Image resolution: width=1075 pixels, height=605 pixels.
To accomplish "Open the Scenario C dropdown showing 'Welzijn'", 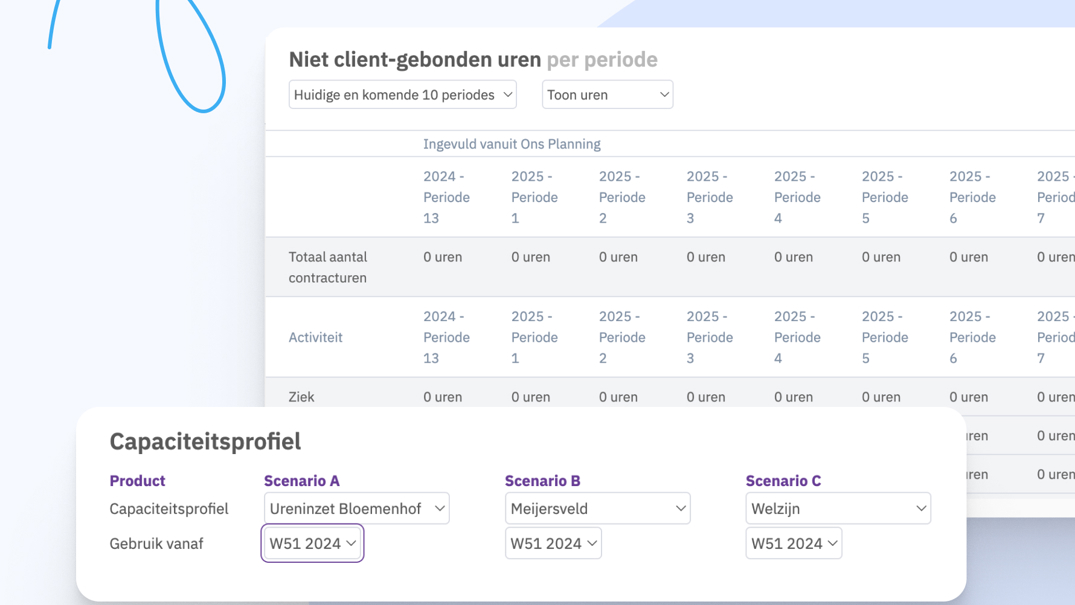I will tap(837, 508).
